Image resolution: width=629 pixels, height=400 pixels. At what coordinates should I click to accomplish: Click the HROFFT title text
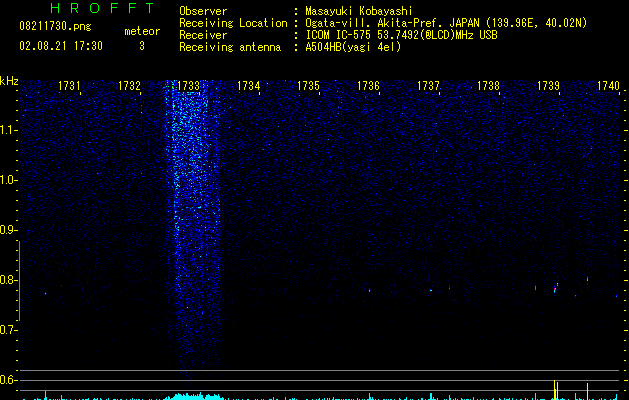(x=103, y=8)
